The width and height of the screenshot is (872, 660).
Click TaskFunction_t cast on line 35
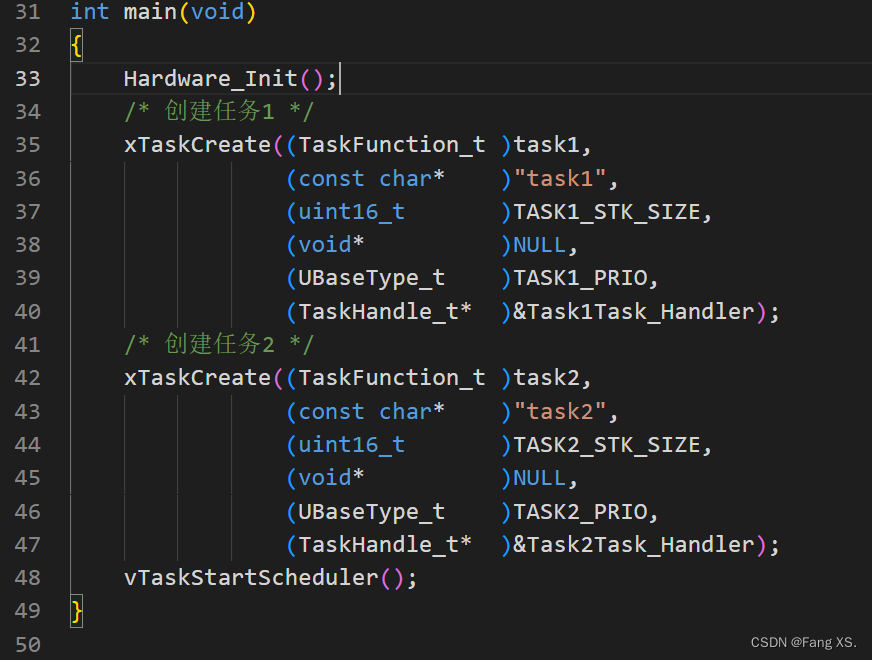click(x=392, y=145)
